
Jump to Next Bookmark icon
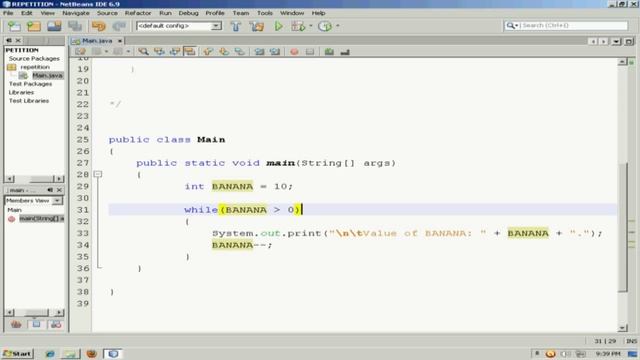[224, 51]
